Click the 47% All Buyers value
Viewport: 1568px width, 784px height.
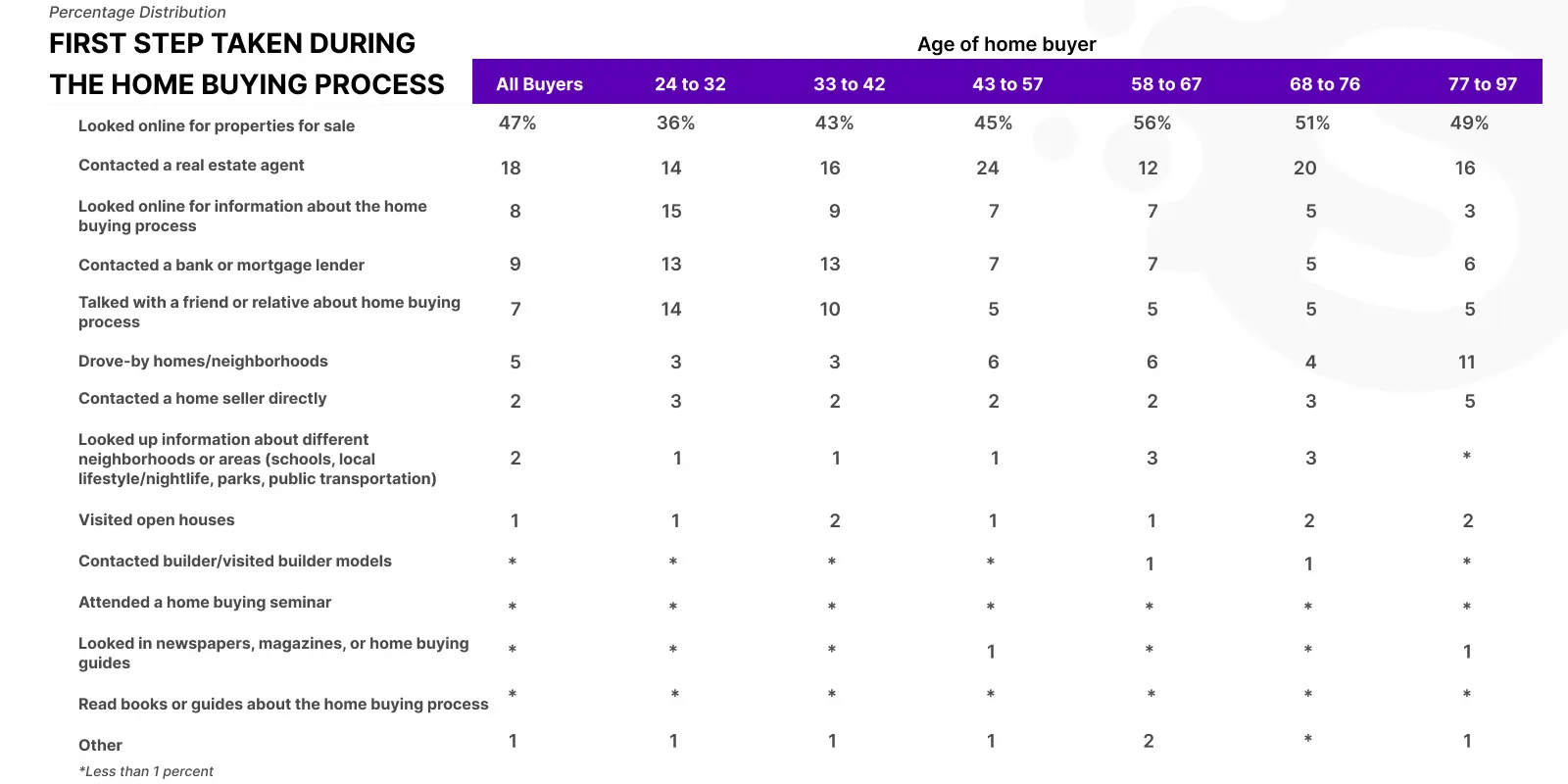517,122
